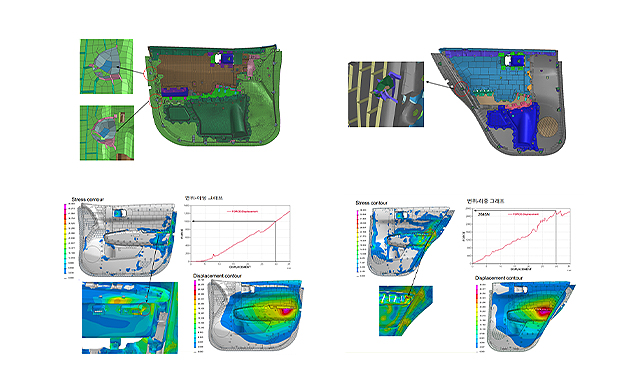
Task: Click the rear door stress contour plot
Action: pos(411,242)
